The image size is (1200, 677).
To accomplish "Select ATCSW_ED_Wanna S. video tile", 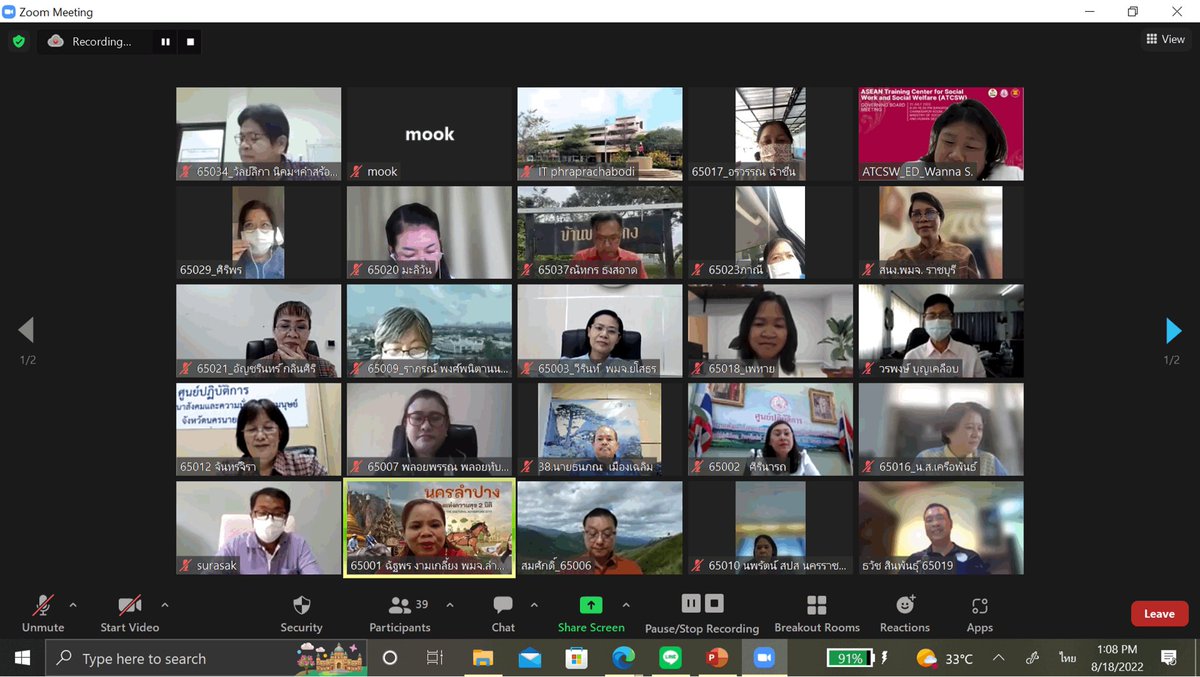I will (941, 134).
